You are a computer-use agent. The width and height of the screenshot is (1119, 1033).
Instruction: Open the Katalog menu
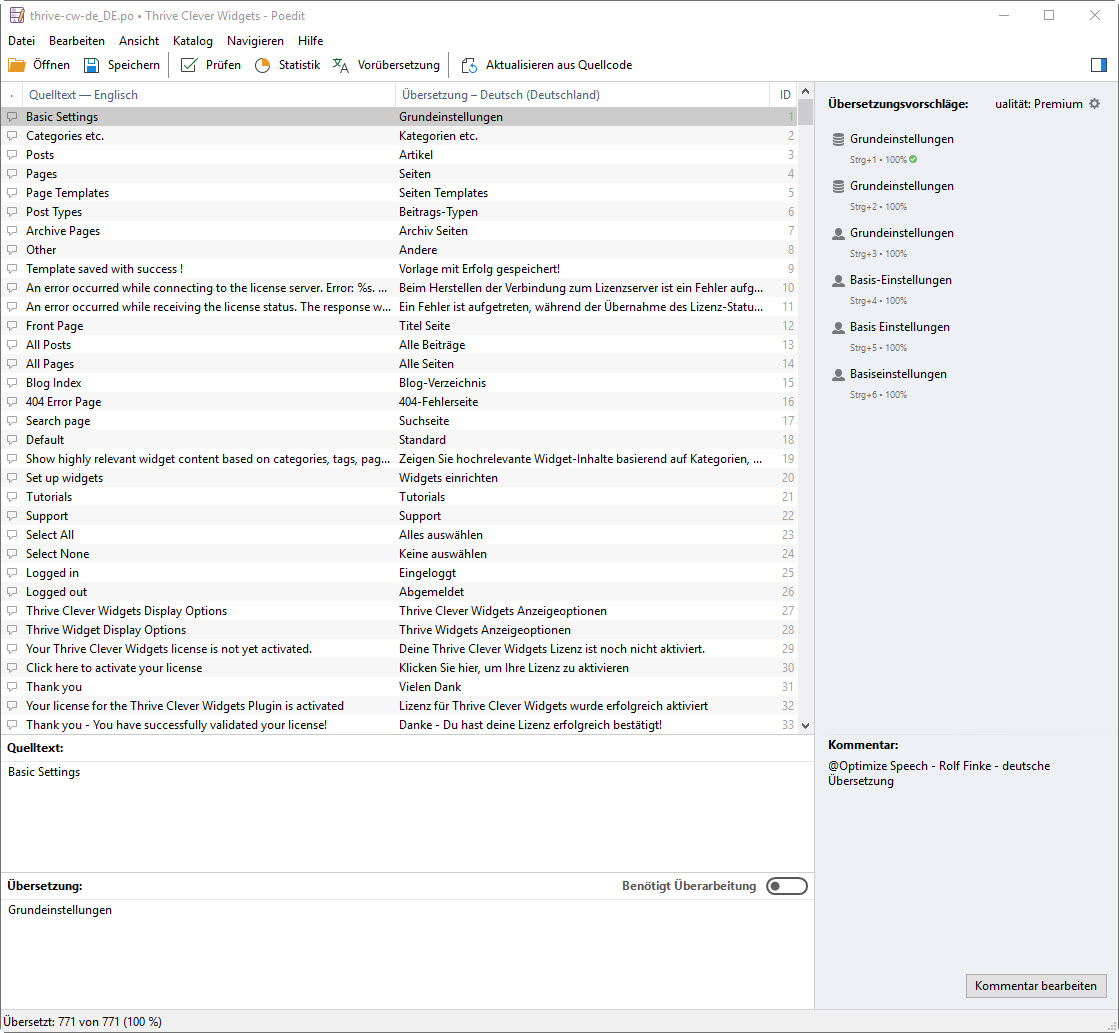coord(193,41)
